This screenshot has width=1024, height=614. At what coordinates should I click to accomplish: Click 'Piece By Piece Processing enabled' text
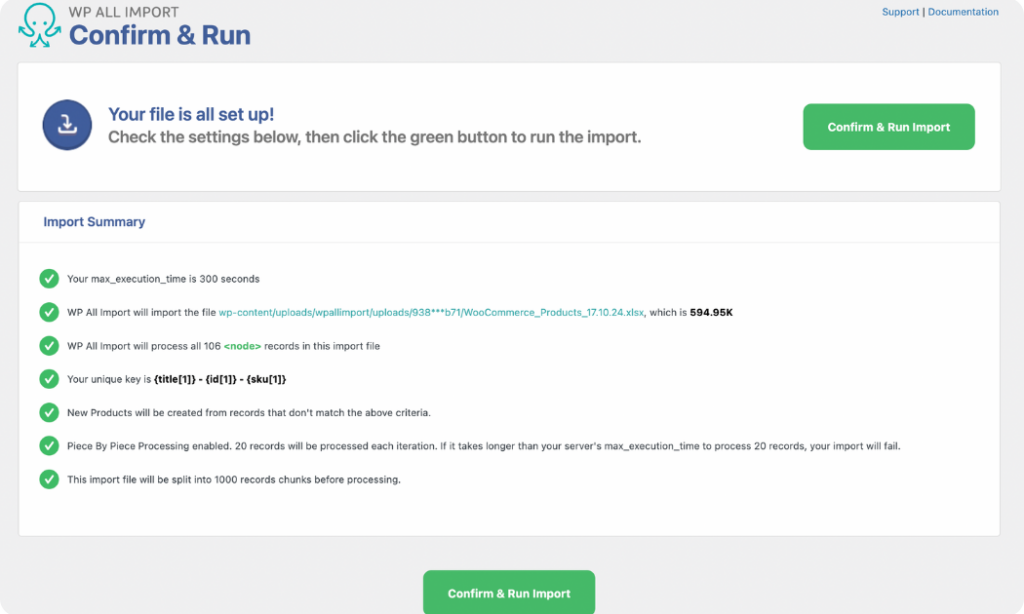(483, 446)
